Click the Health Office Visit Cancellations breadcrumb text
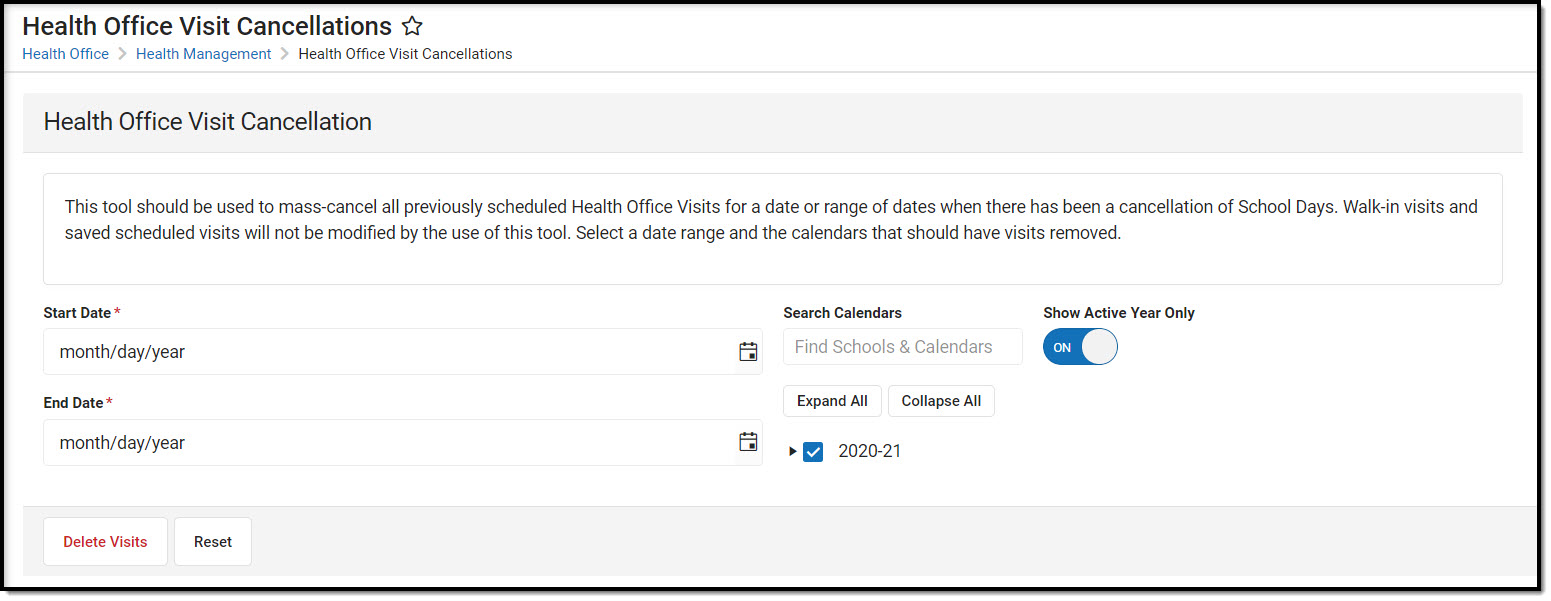The image size is (1551, 601). [405, 54]
